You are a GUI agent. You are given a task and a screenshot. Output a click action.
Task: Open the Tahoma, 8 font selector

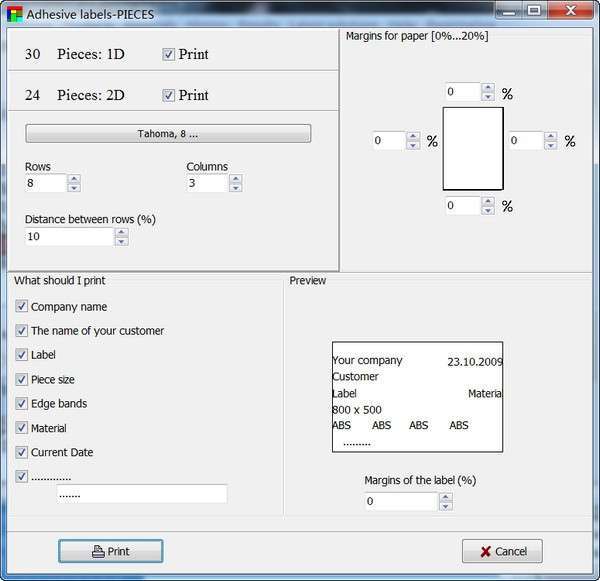[168, 134]
